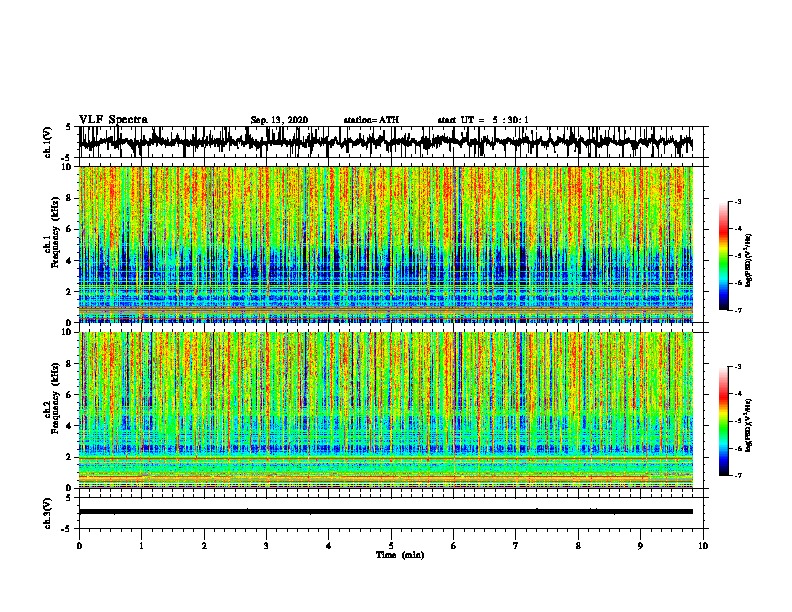Click inside the ch.1 spectrogram panel

tap(386, 244)
